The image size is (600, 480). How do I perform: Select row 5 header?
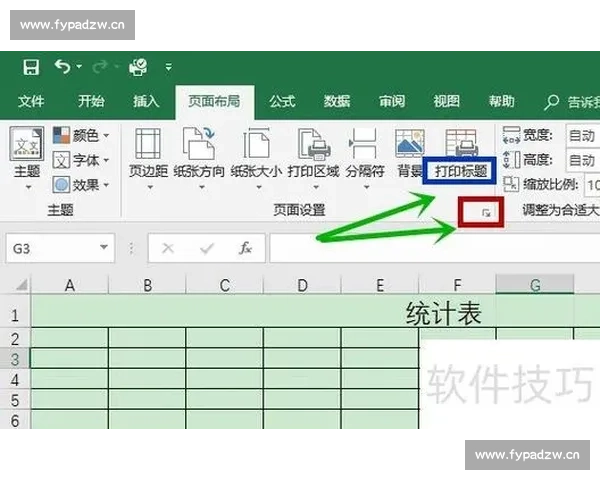[15, 400]
